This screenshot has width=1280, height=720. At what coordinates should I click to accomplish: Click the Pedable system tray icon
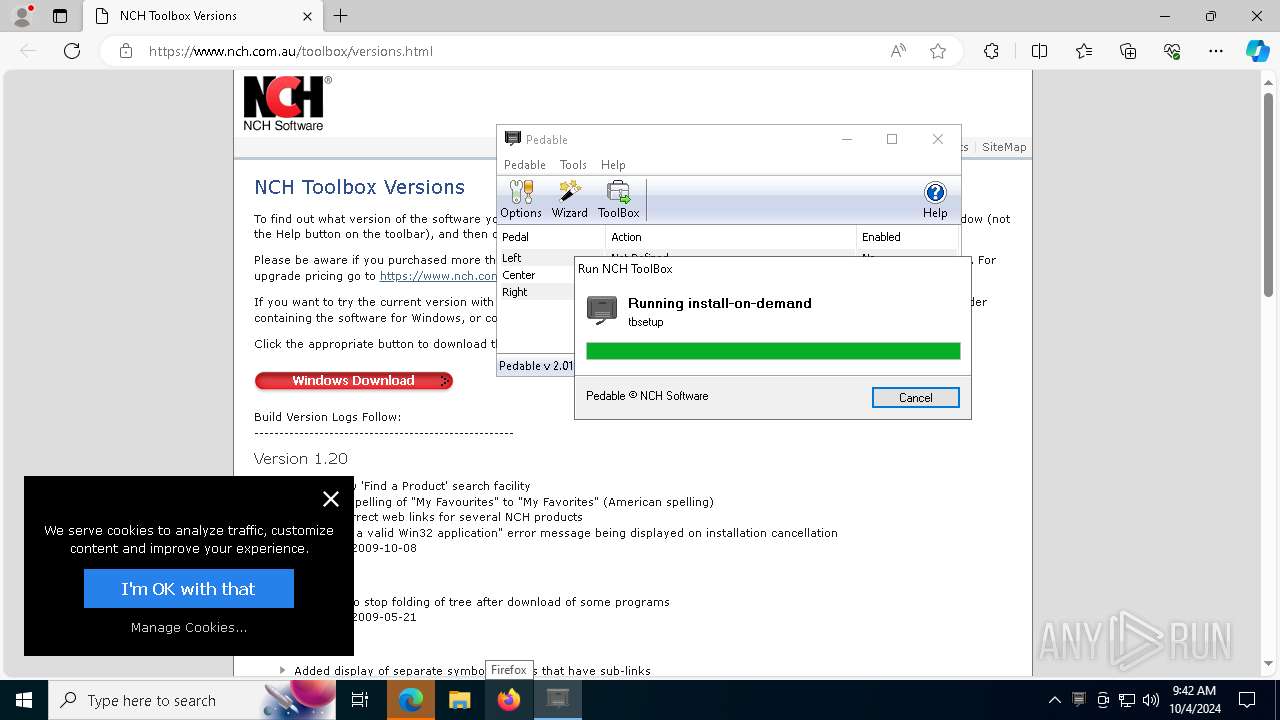(1079, 700)
